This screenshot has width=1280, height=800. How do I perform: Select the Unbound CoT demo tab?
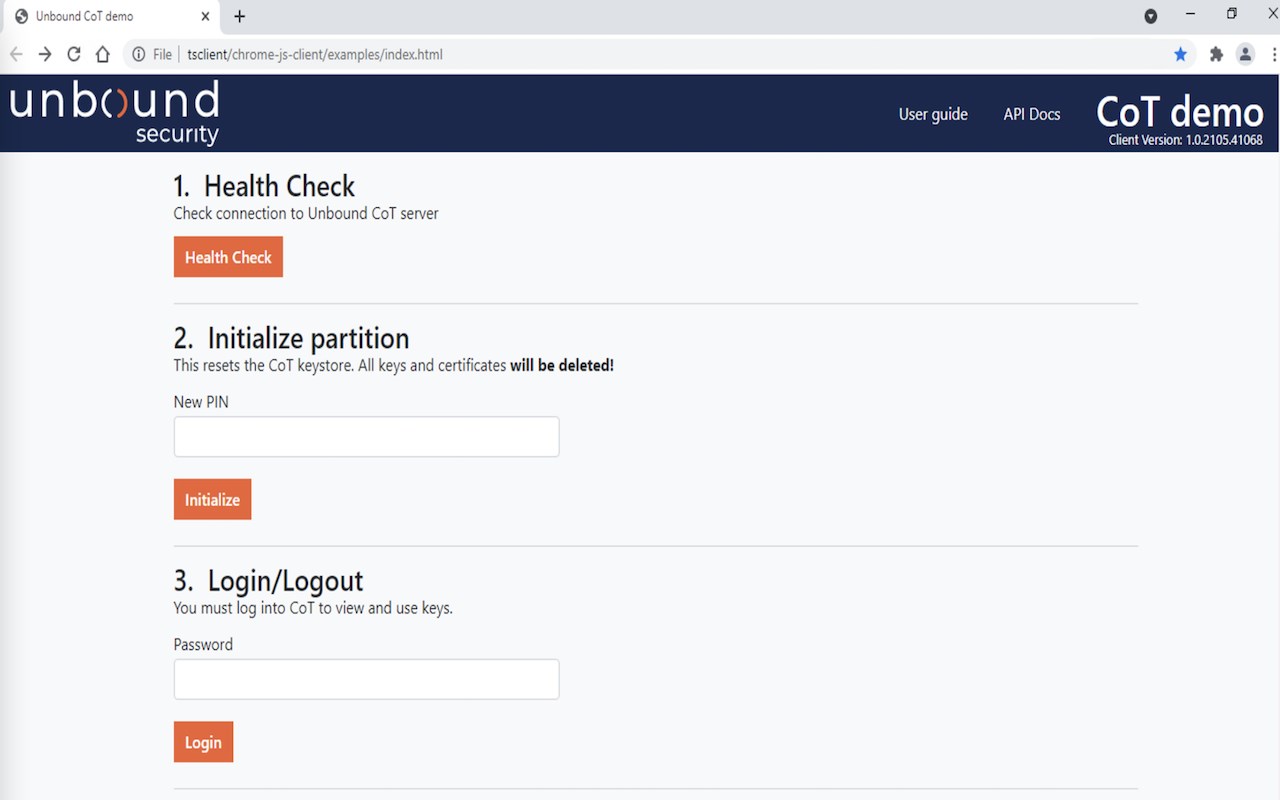pyautogui.click(x=110, y=16)
